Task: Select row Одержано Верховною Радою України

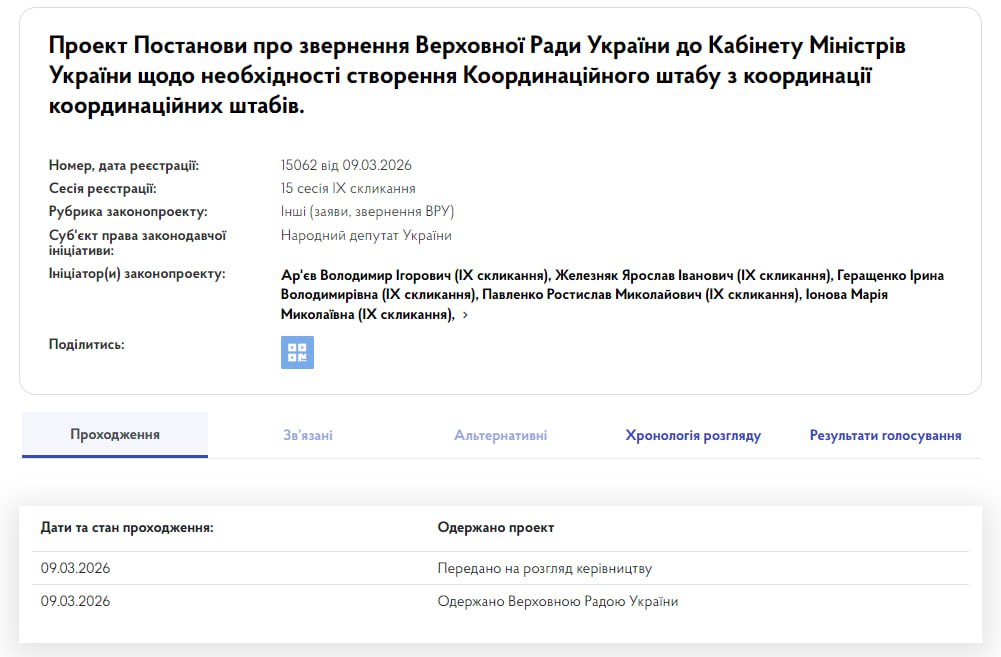Action: [x=557, y=601]
